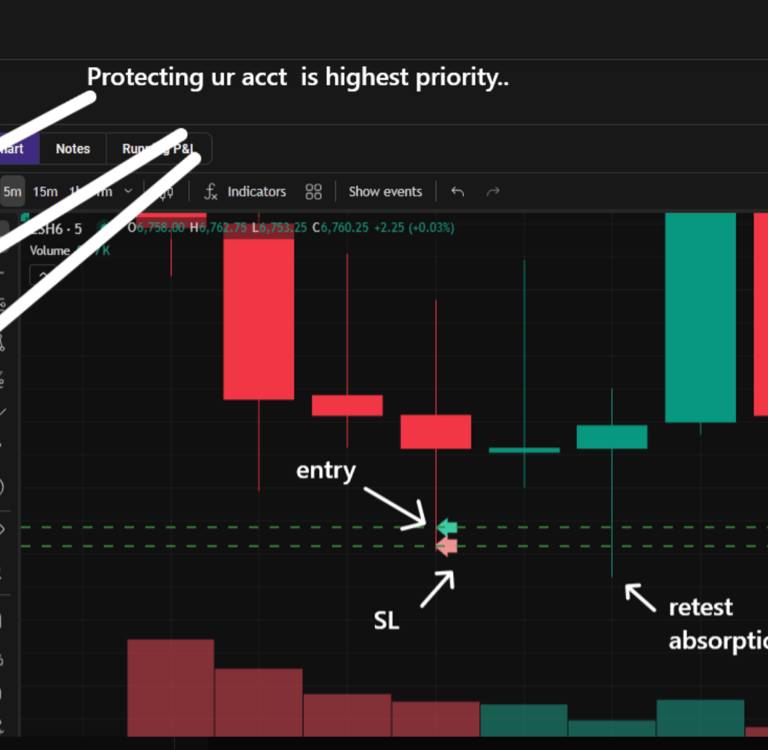Click the OHLC price readout
The width and height of the screenshot is (768, 750).
[x=291, y=228]
